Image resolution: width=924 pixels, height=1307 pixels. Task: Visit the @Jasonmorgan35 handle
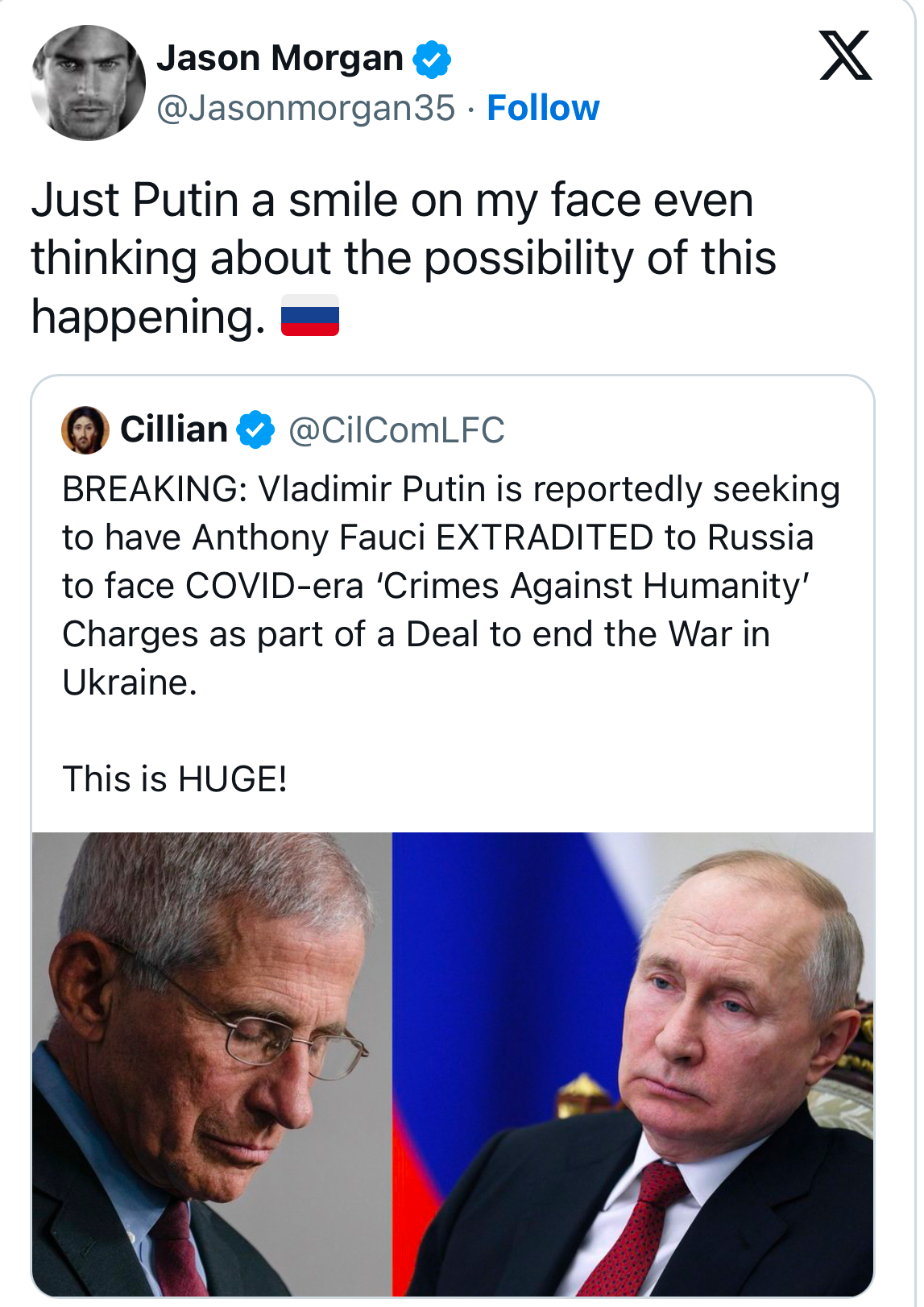(306, 108)
